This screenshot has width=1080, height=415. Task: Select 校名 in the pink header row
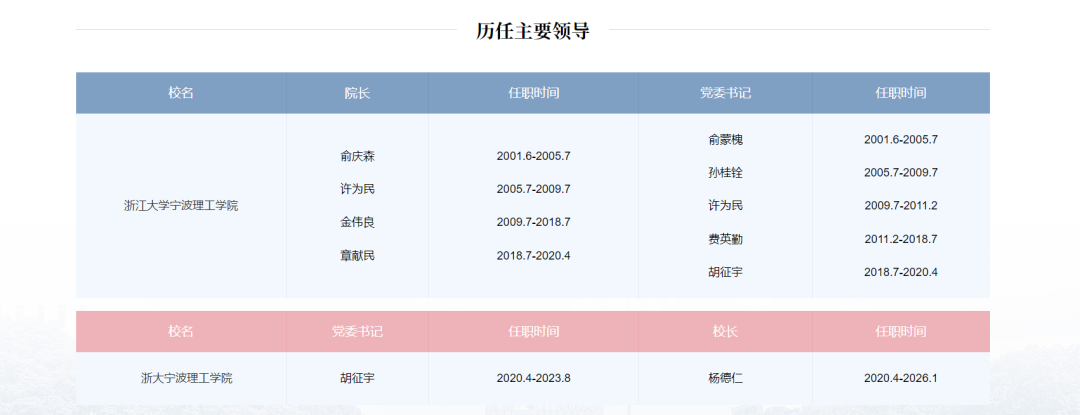click(x=181, y=332)
